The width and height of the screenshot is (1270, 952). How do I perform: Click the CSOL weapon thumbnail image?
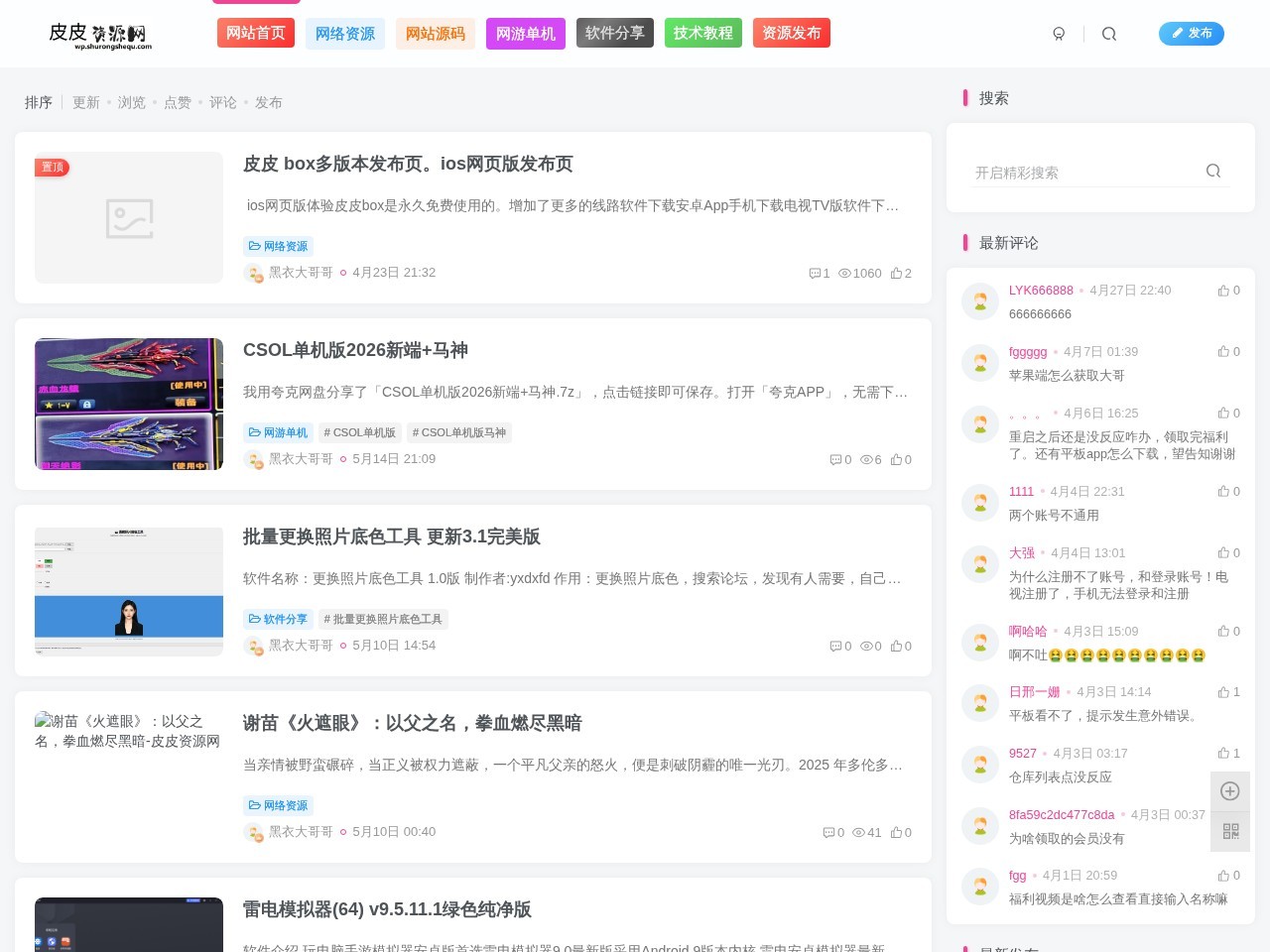click(129, 404)
